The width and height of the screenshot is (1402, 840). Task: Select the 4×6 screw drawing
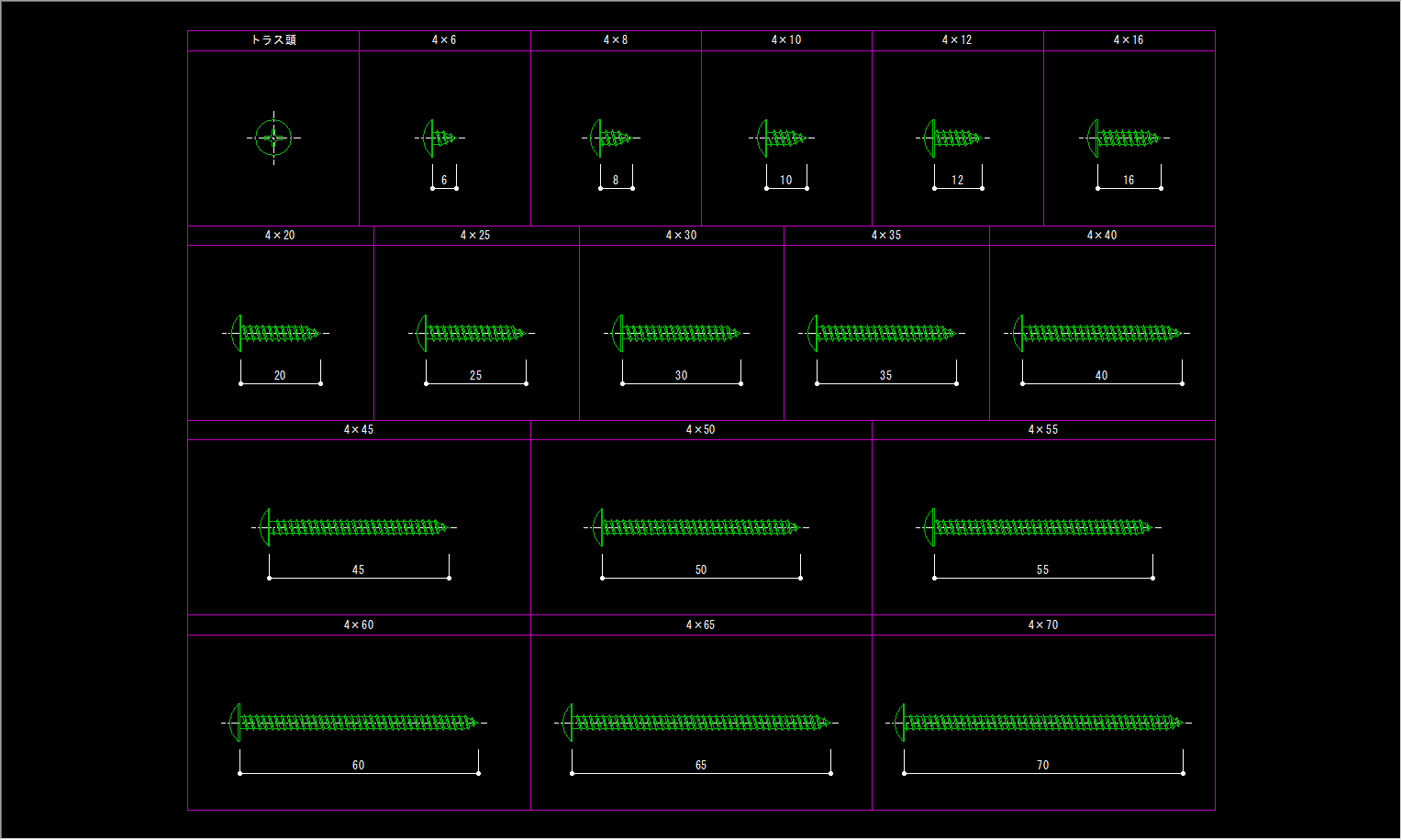[x=440, y=138]
